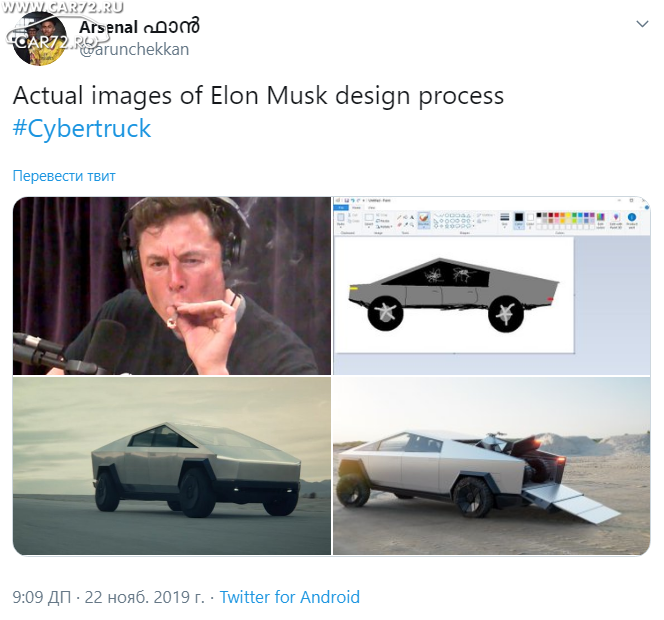The width and height of the screenshot is (664, 620).
Task: Open the @arunchekkan handle profile
Action: 134,50
